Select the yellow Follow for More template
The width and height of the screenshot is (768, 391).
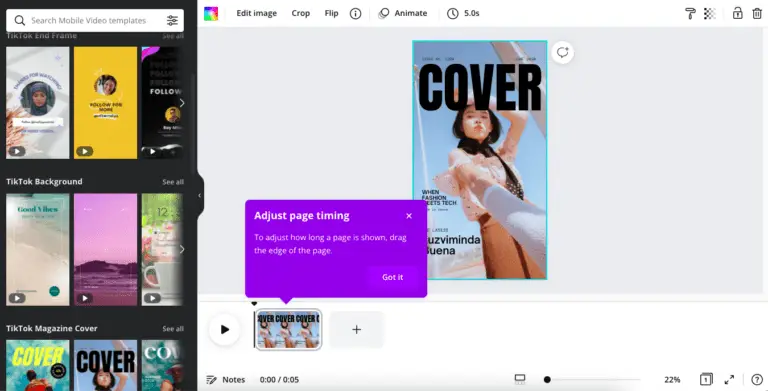point(105,102)
